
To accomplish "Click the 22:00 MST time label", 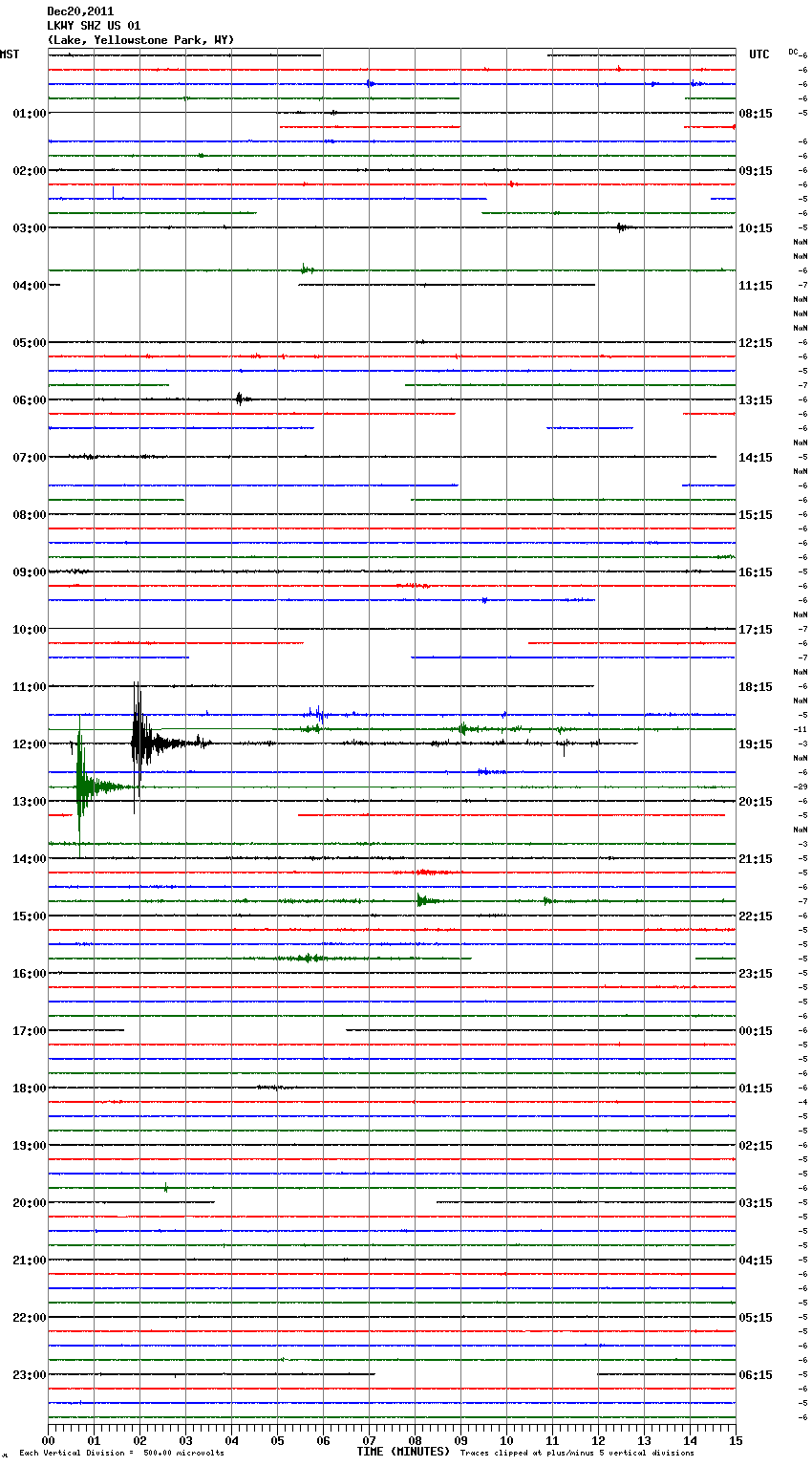I will pos(30,1318).
